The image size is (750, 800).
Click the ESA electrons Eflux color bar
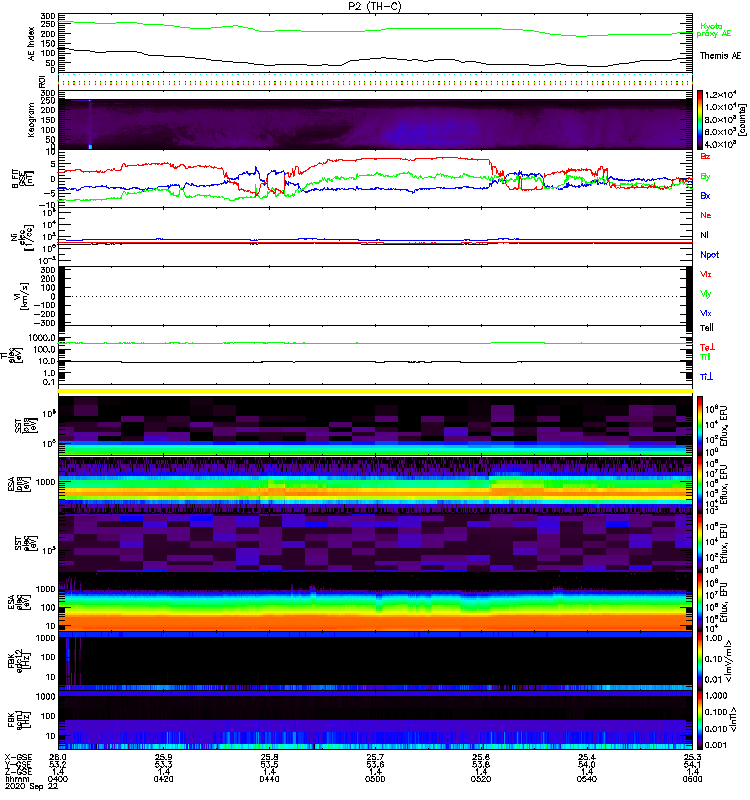tap(700, 603)
